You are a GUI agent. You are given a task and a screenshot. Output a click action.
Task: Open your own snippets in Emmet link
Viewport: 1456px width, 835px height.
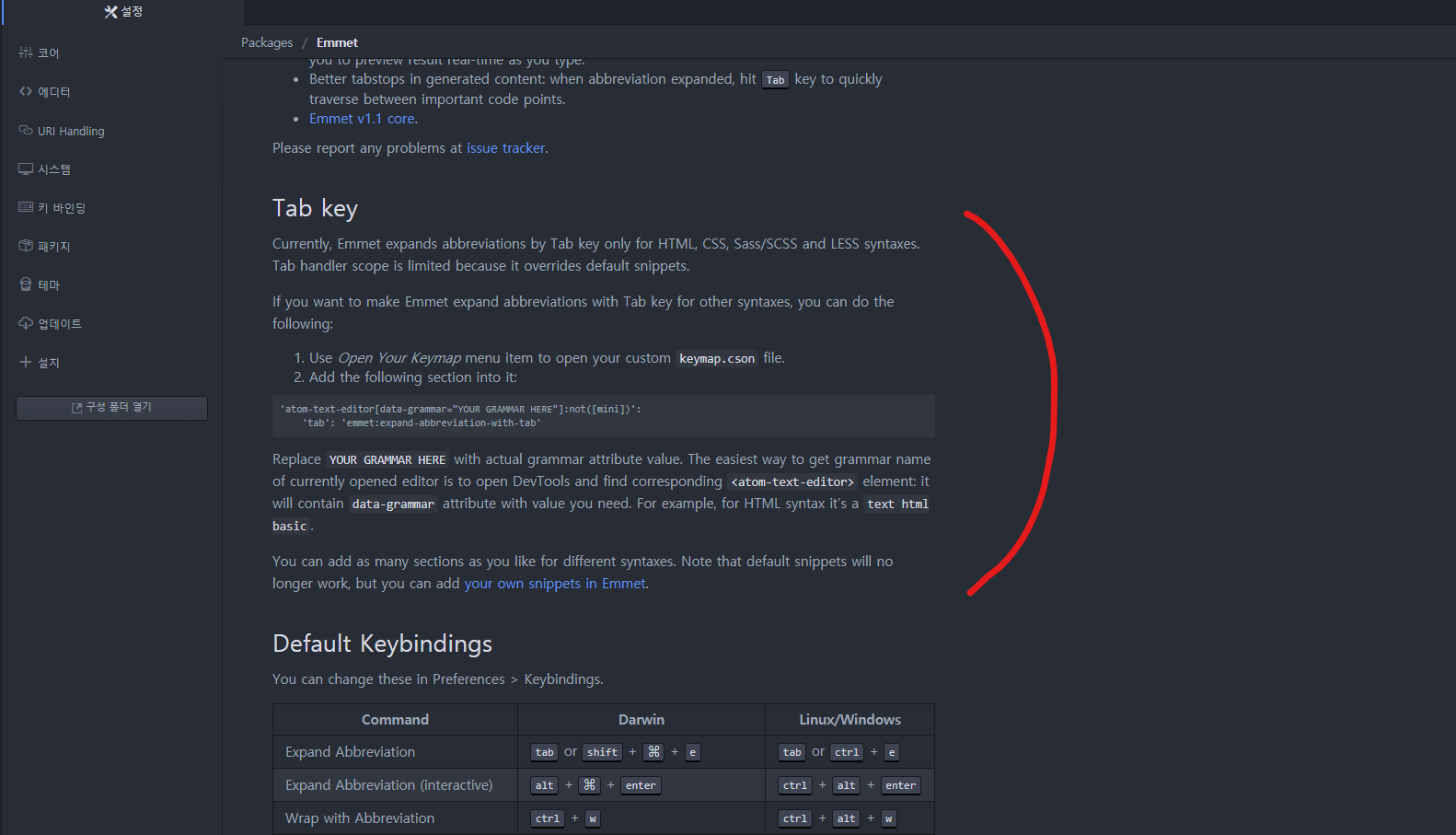[555, 584]
